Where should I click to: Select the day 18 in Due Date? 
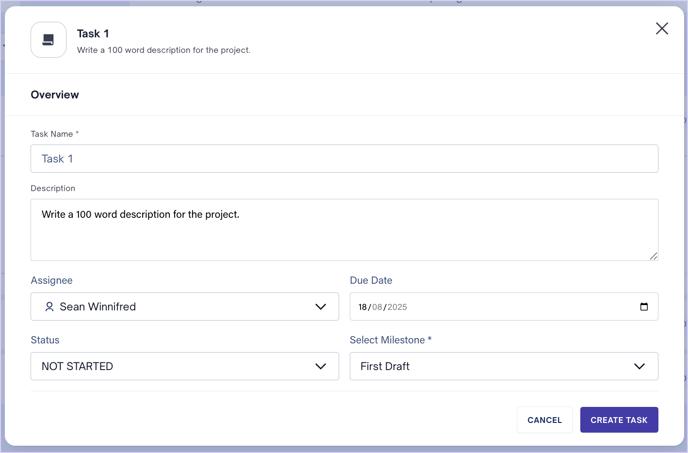[362, 307]
